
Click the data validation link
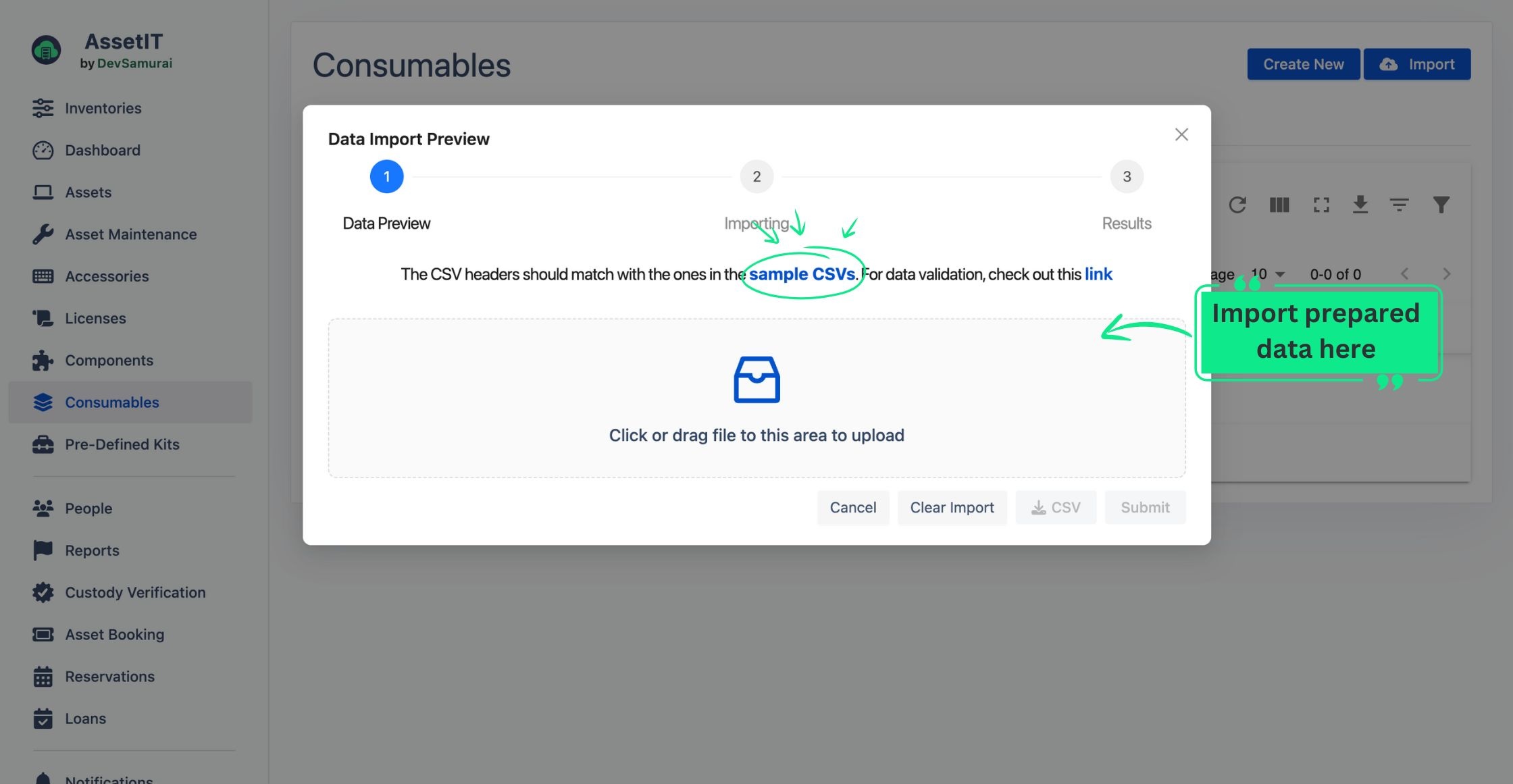[1098, 272]
